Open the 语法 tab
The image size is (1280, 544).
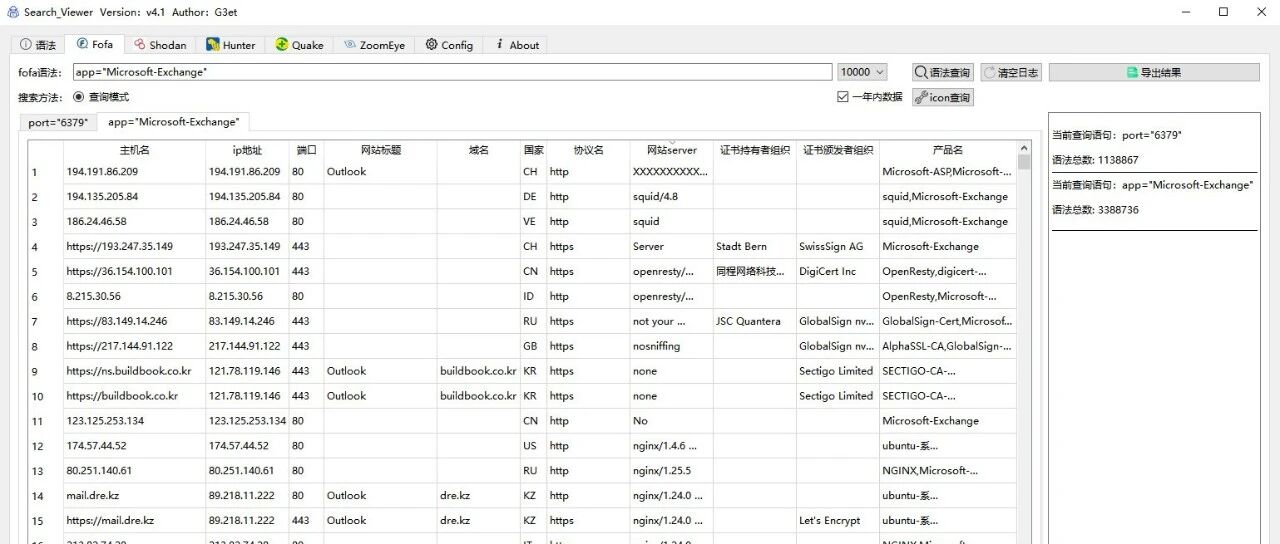coord(38,45)
